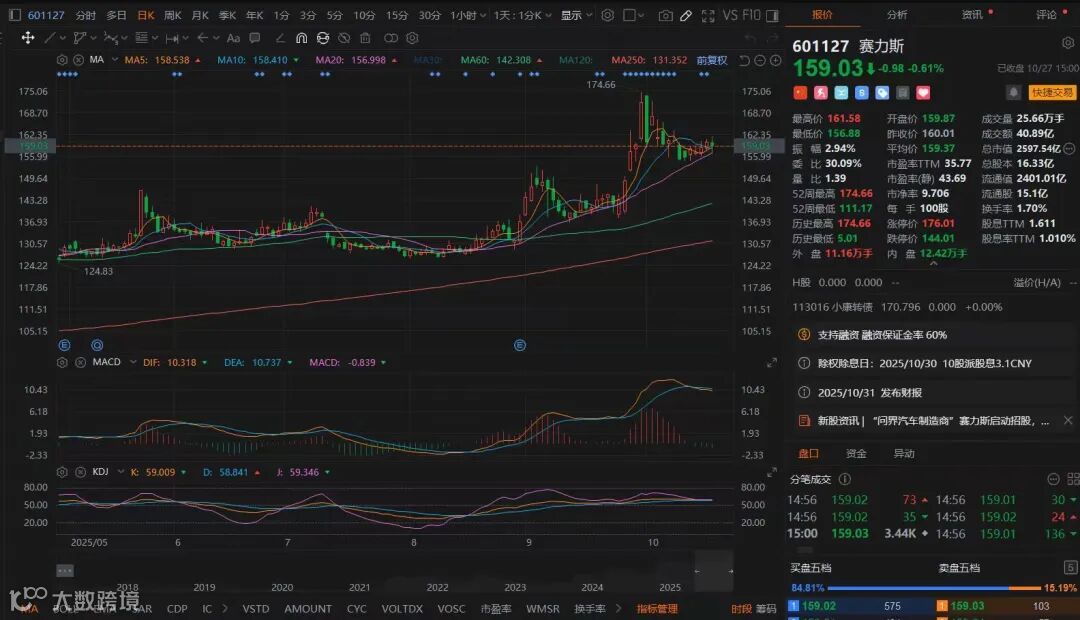Remove the KDJ indicator
Viewport: 1080px width, 620px height.
[80, 472]
